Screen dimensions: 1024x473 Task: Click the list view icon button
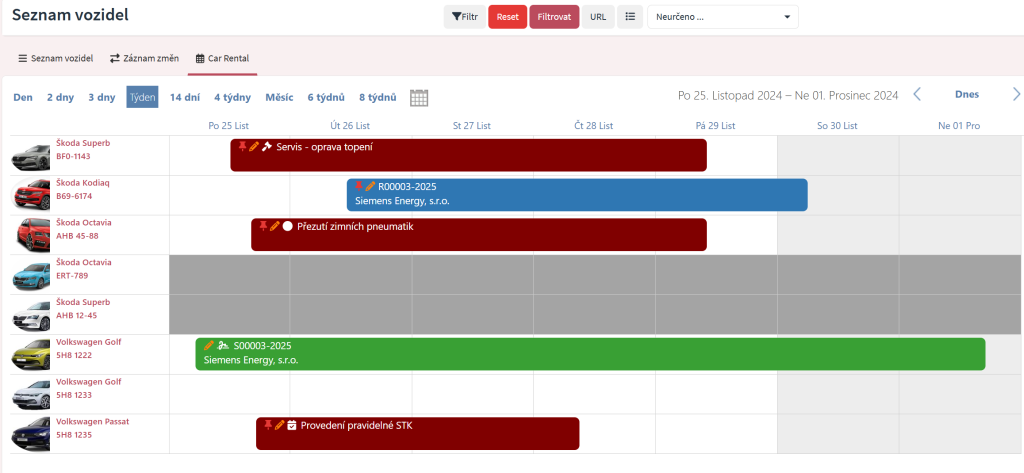(629, 17)
